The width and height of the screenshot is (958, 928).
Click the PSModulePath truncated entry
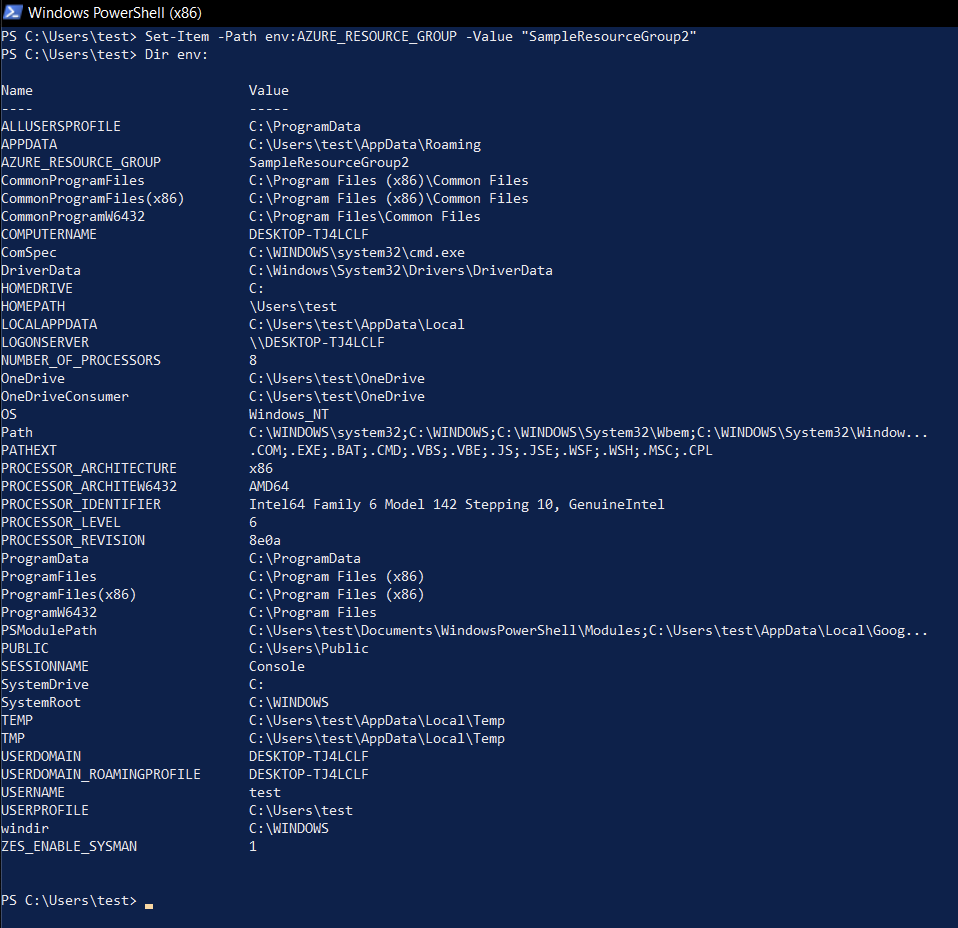tap(48, 630)
